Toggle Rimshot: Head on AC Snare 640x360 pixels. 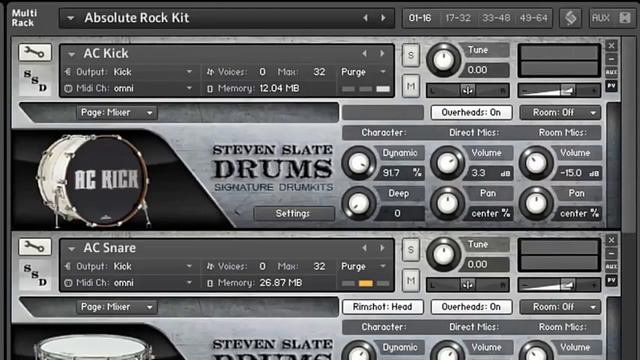click(x=382, y=307)
